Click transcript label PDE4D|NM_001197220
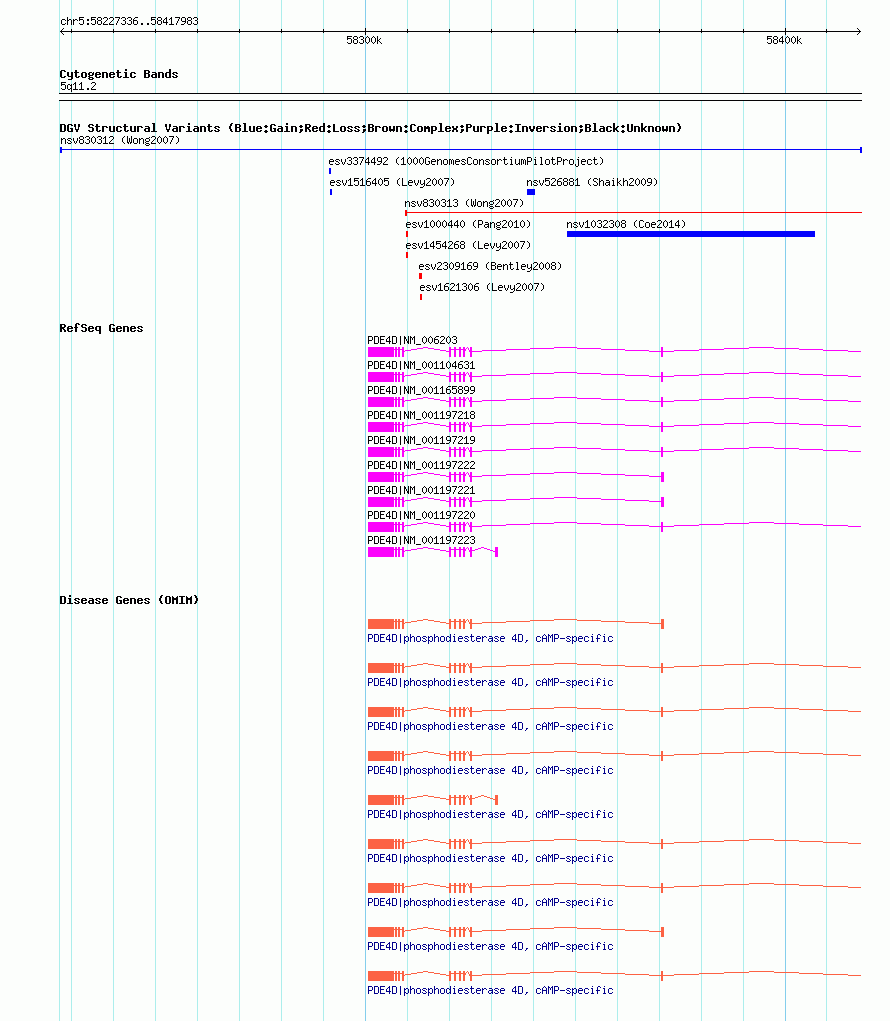Screen dimensions: 890x1021 pos(421,516)
